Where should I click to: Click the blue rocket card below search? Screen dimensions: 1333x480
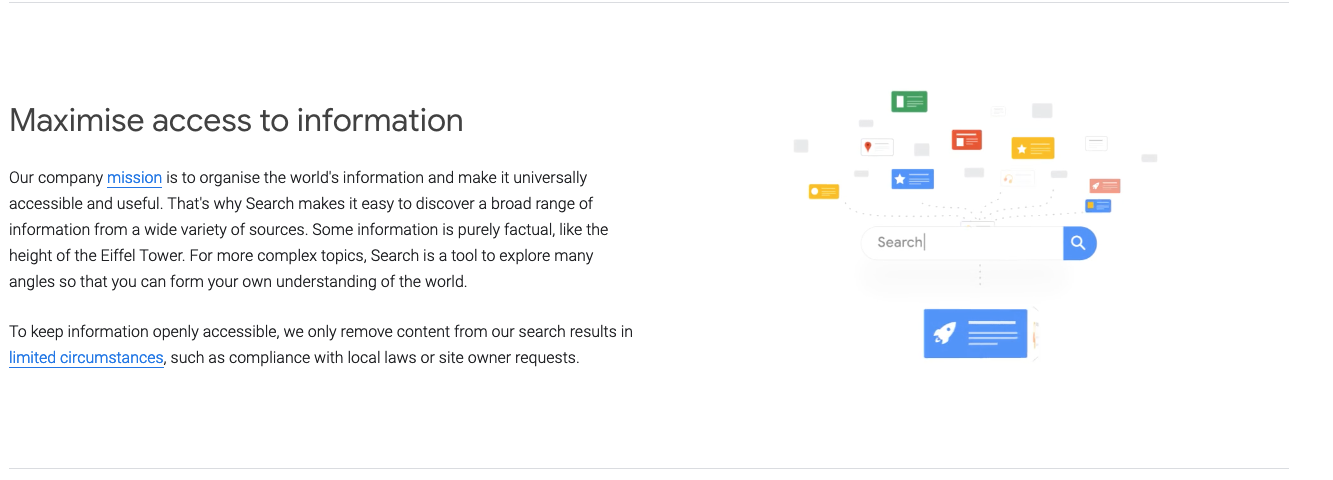point(975,334)
